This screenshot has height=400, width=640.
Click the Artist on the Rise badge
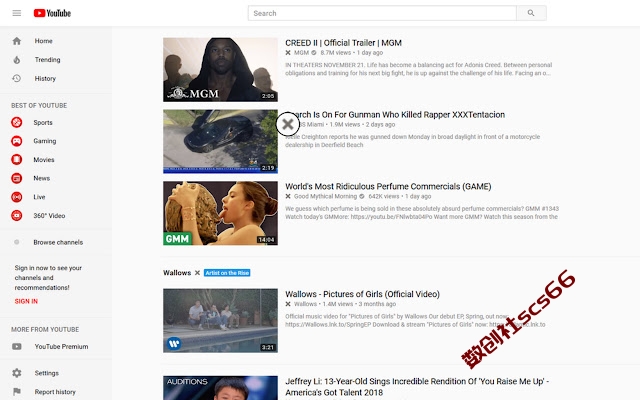point(227,273)
